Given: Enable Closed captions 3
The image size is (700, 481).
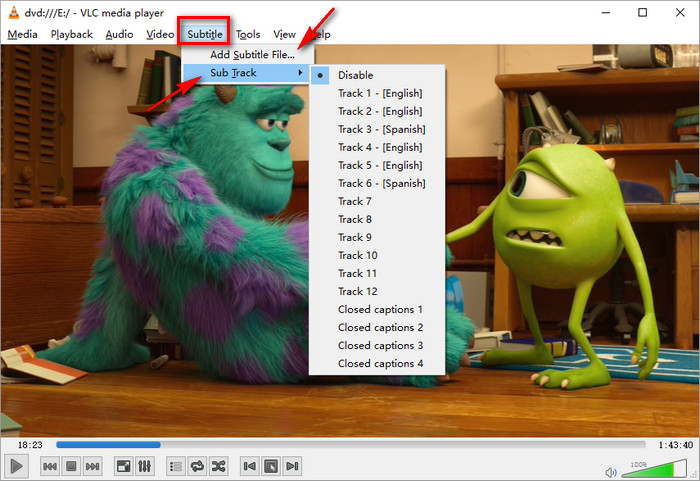Looking at the screenshot, I should pos(377,345).
